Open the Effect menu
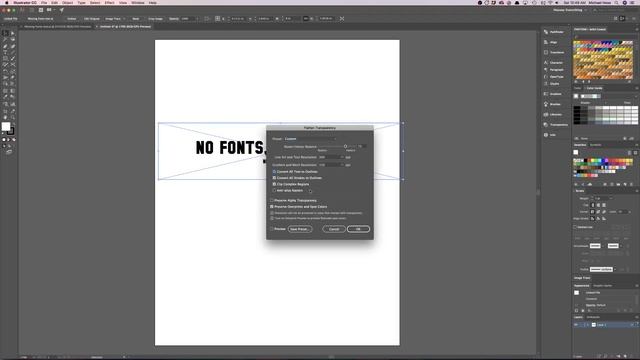Screen dimensions: 640x360 coord(109,2)
